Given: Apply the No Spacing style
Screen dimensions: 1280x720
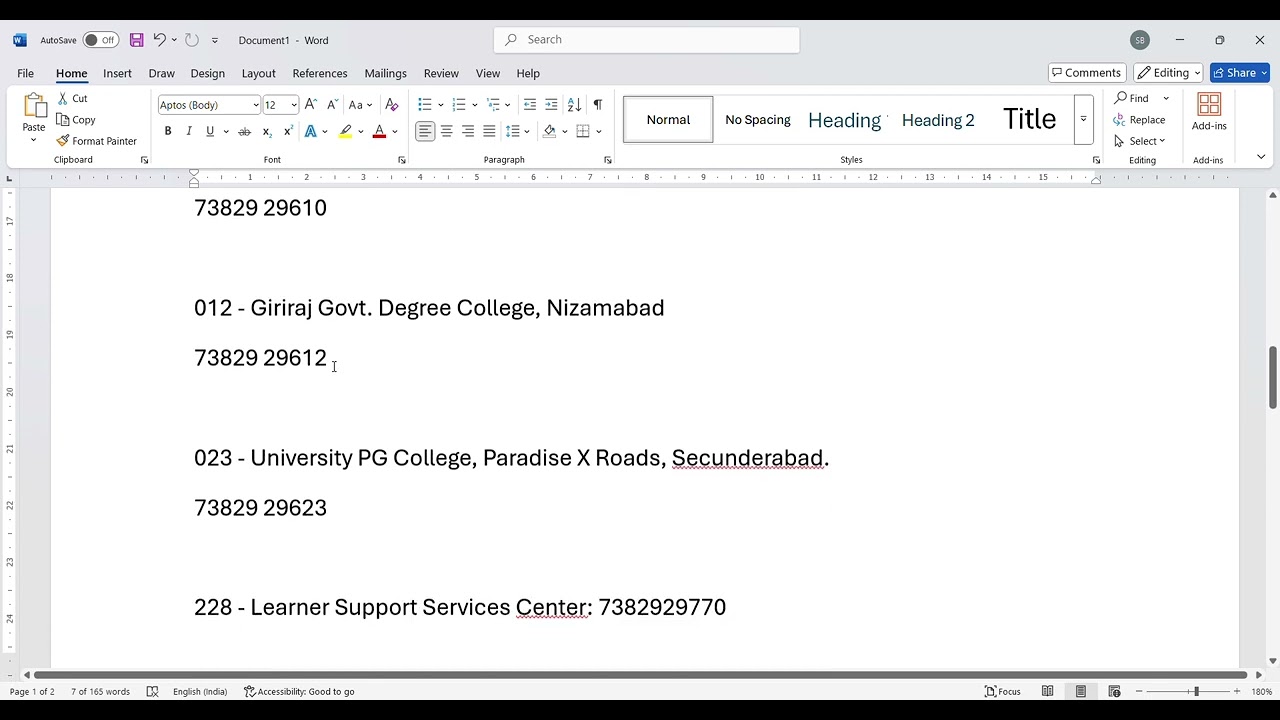Looking at the screenshot, I should (x=758, y=120).
